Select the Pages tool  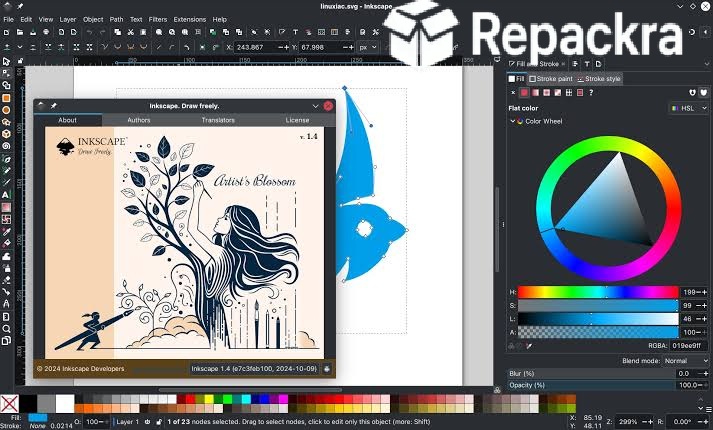6,341
